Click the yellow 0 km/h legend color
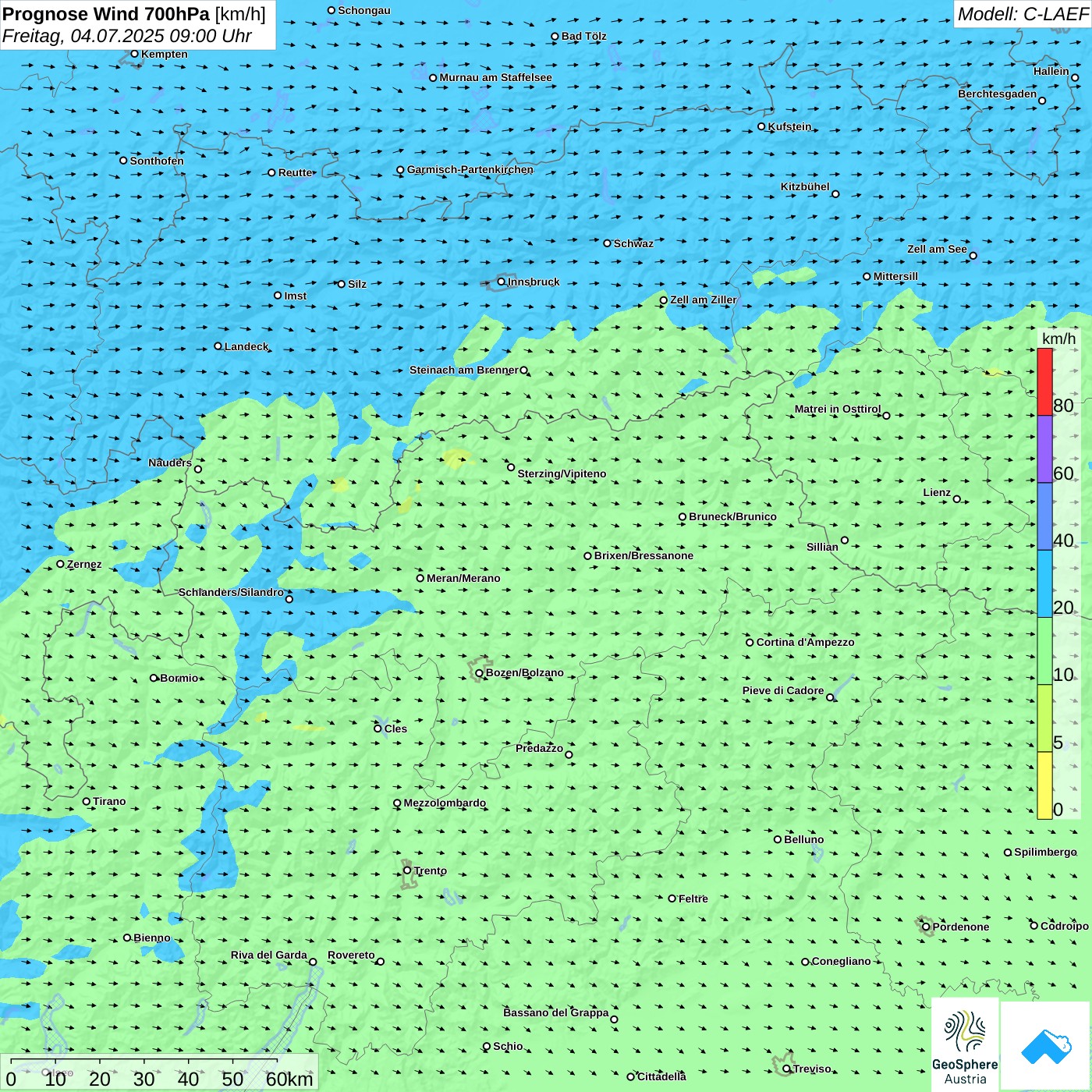Image resolution: width=1092 pixels, height=1092 pixels. tap(1044, 785)
